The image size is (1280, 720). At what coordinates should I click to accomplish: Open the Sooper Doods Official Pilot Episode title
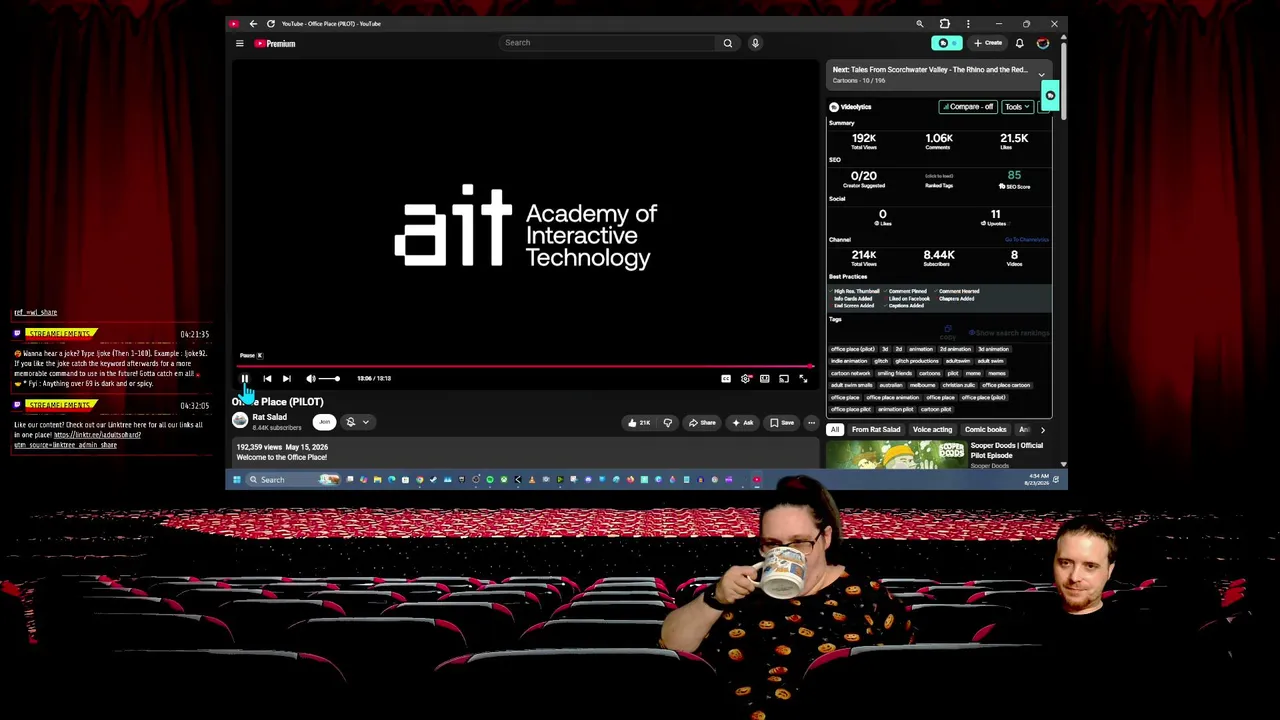pos(1006,450)
